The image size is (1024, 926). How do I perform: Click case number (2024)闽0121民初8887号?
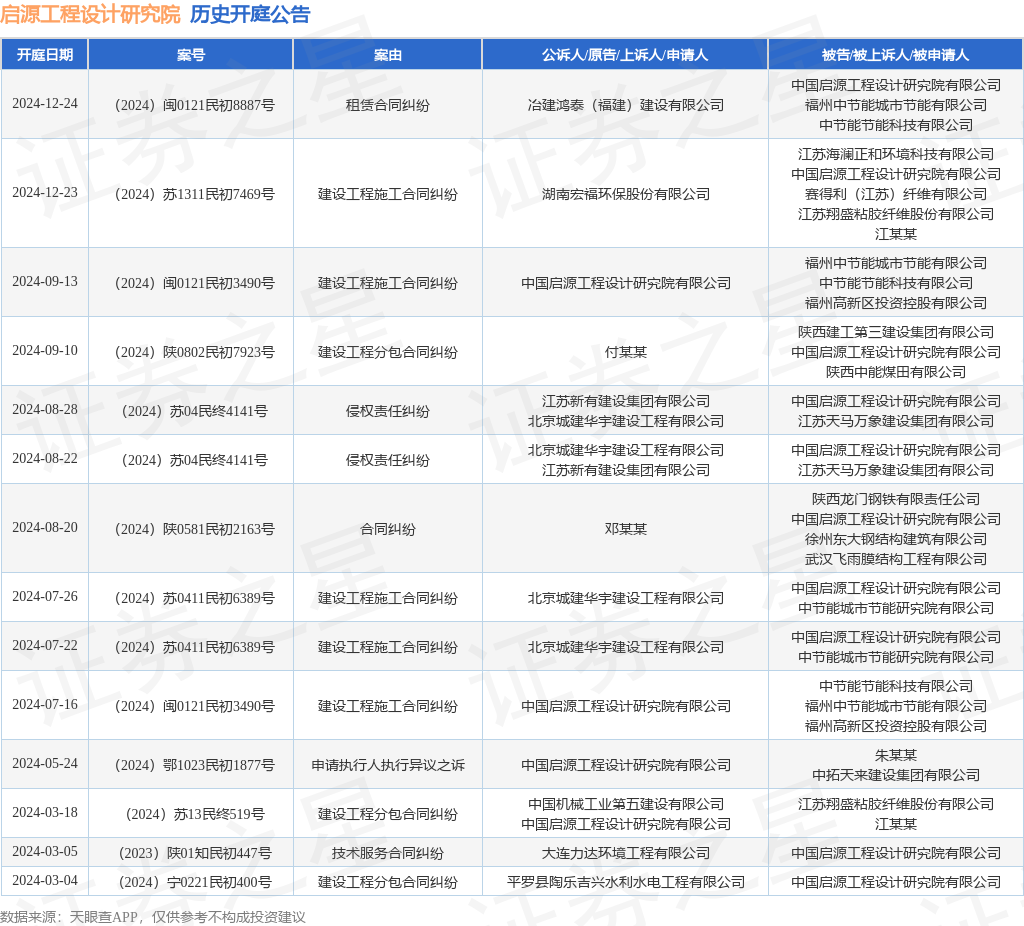tap(195, 105)
